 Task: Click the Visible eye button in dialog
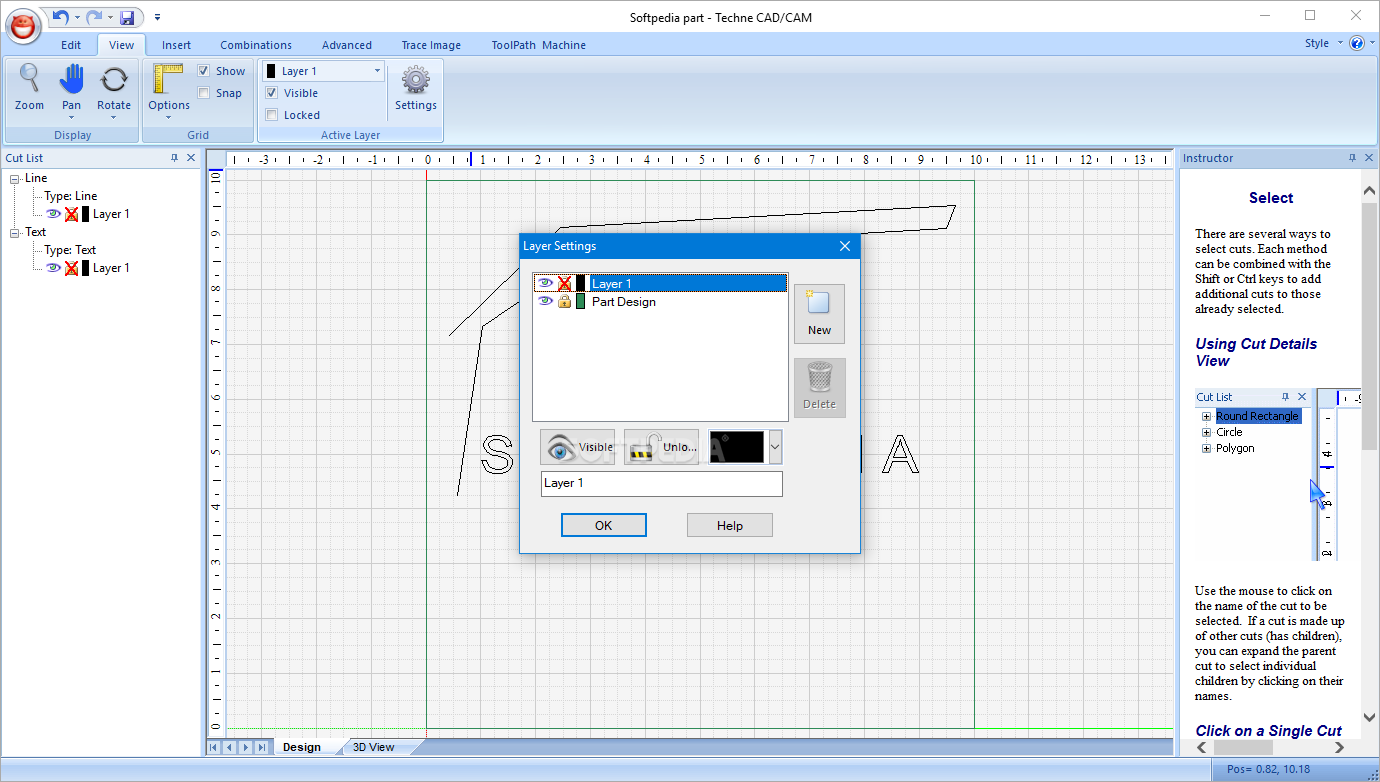[577, 447]
